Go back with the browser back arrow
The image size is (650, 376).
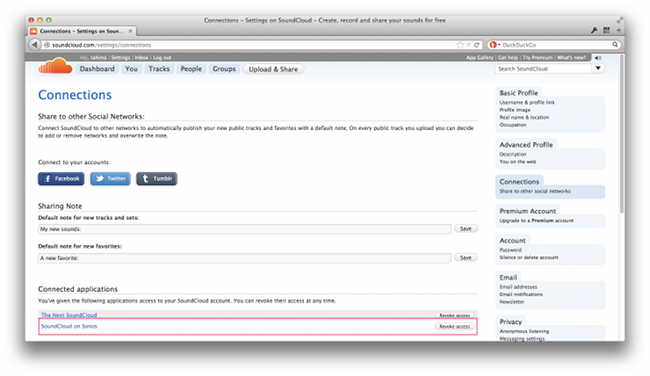point(34,44)
